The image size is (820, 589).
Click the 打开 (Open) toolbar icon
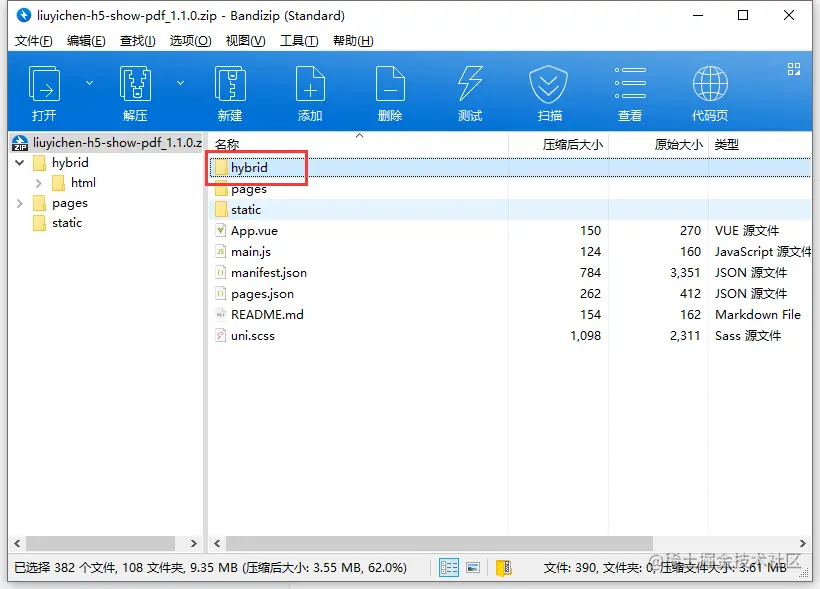(44, 84)
